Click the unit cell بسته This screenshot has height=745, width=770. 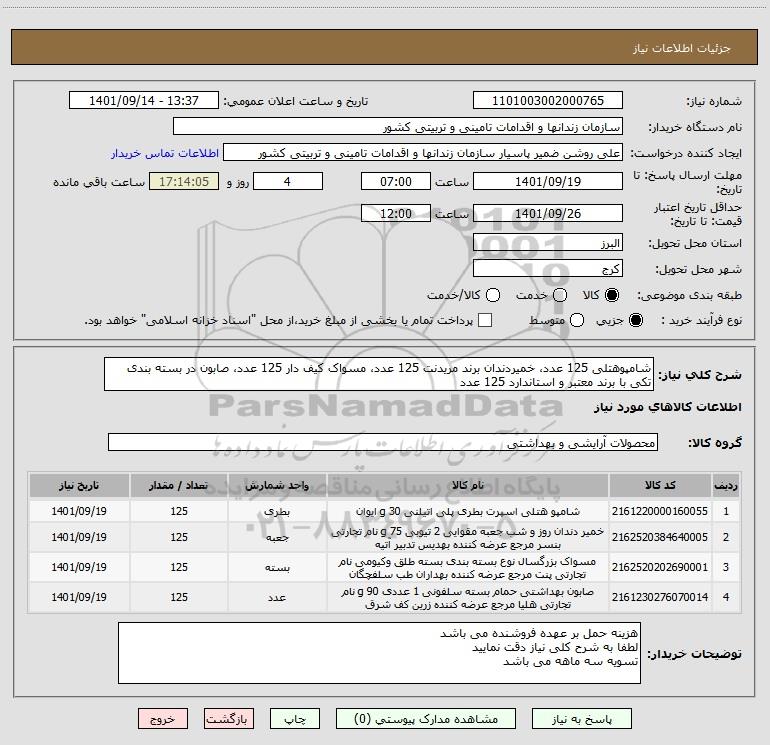(277, 567)
